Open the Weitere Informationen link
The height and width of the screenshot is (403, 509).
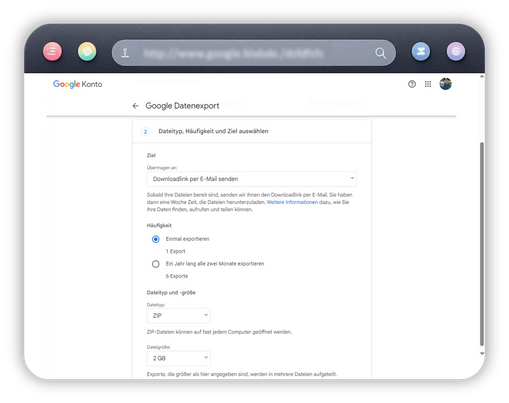(x=292, y=202)
